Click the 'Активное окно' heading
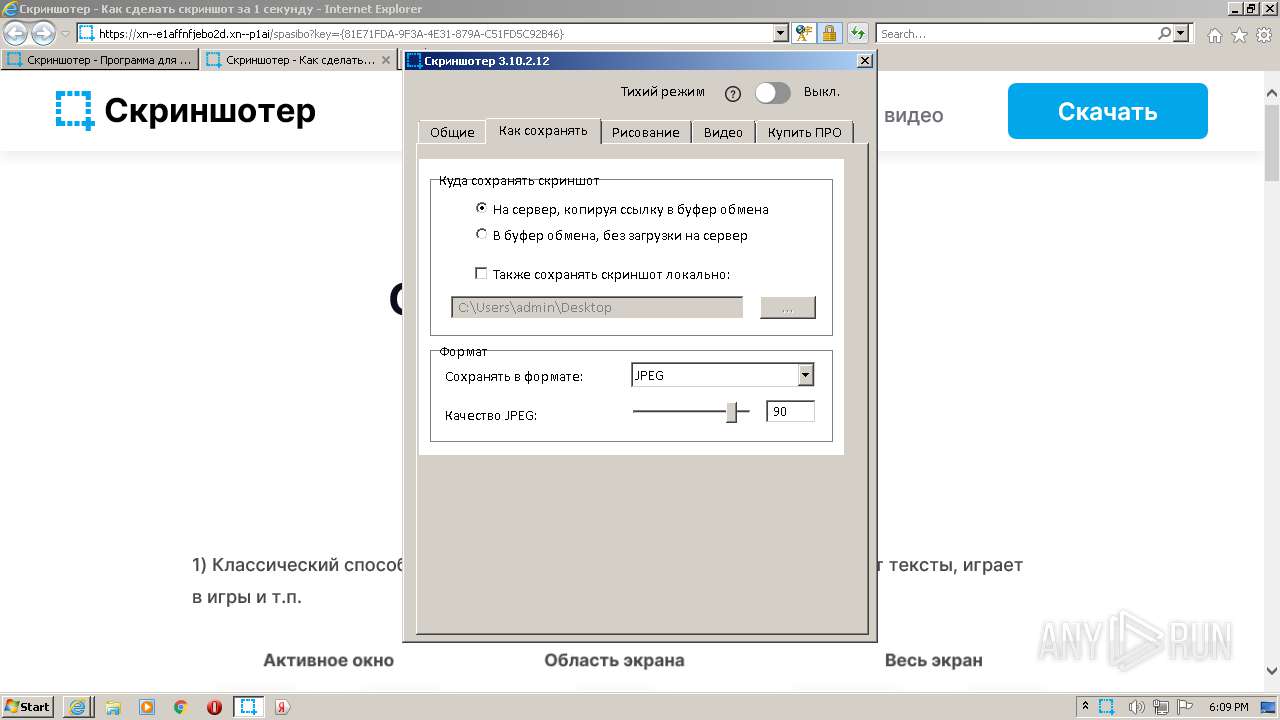The height and width of the screenshot is (720, 1280). click(x=328, y=660)
